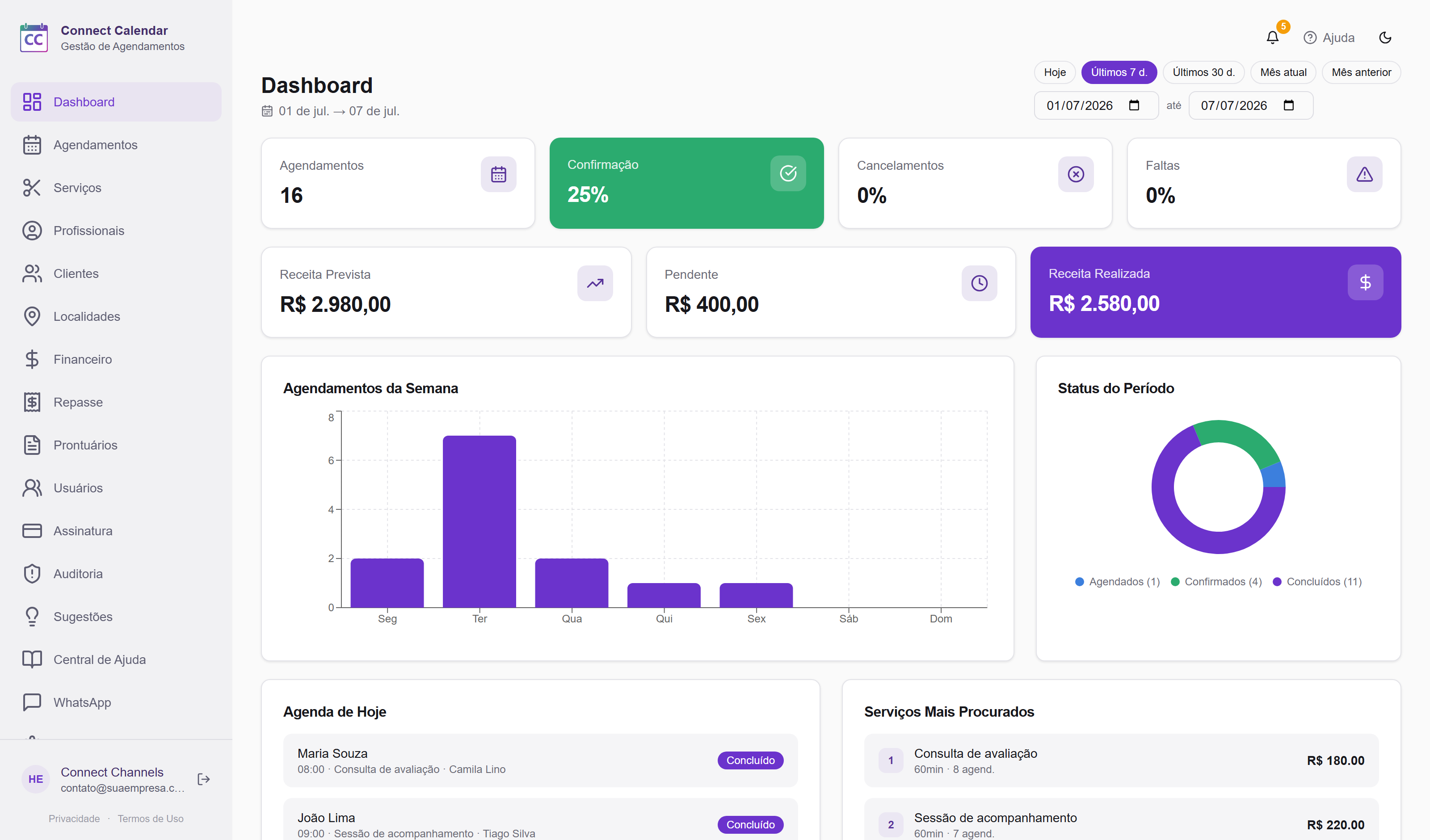Click the Connect Calendar logo
The width and height of the screenshot is (1430, 840).
[x=34, y=38]
